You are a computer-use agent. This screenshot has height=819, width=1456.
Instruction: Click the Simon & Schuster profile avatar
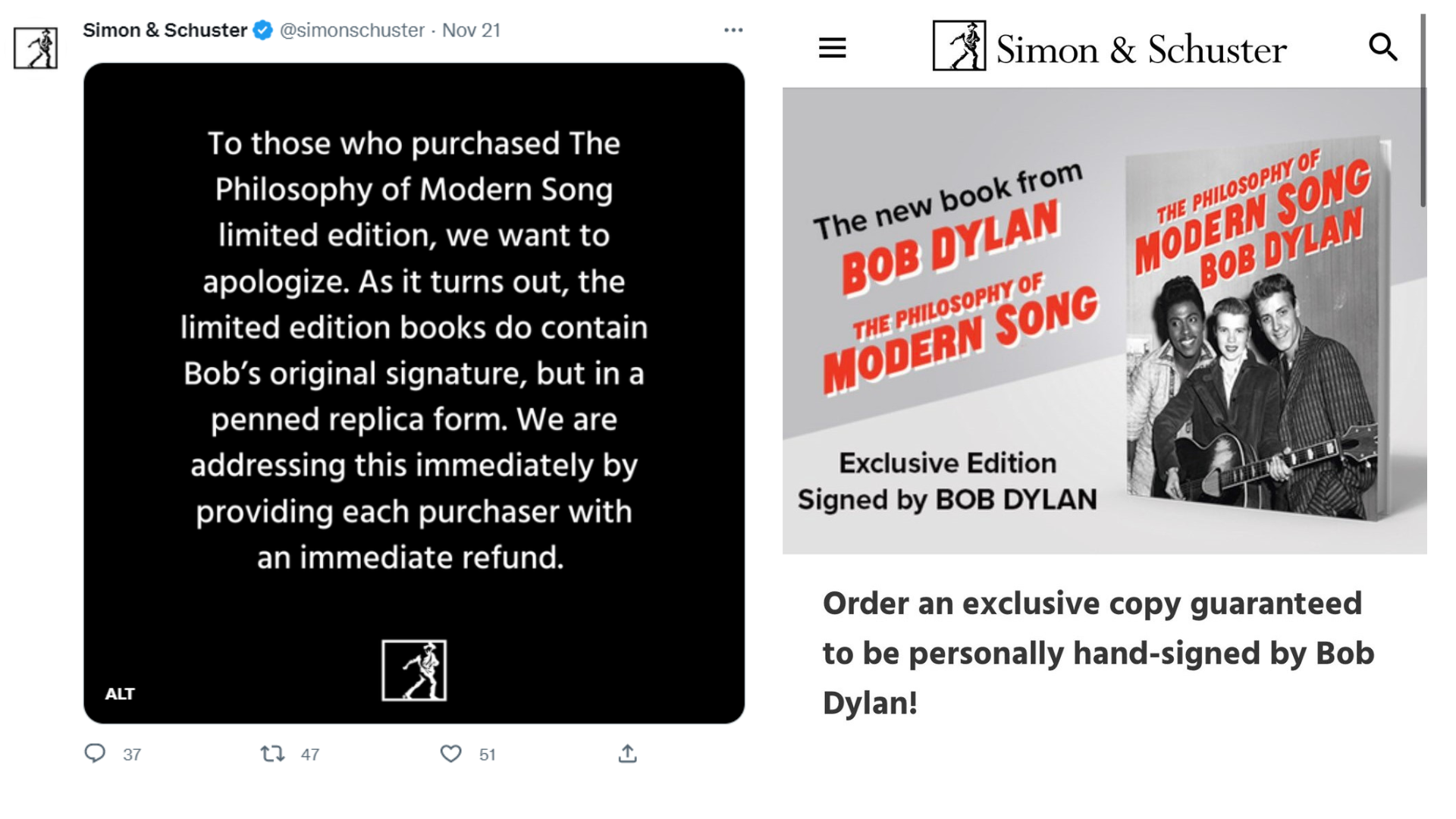click(36, 48)
